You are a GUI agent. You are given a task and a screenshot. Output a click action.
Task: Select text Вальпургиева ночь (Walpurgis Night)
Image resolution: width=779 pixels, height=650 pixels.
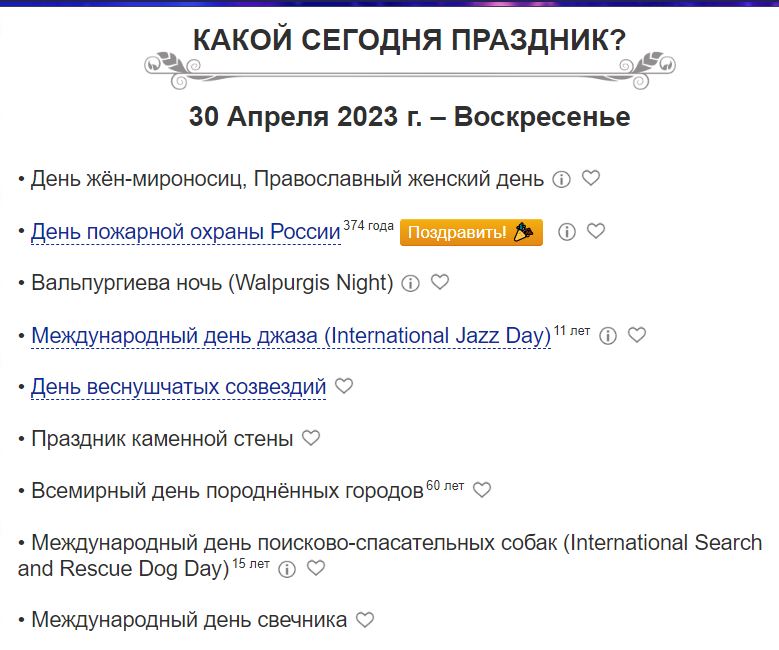(x=212, y=283)
